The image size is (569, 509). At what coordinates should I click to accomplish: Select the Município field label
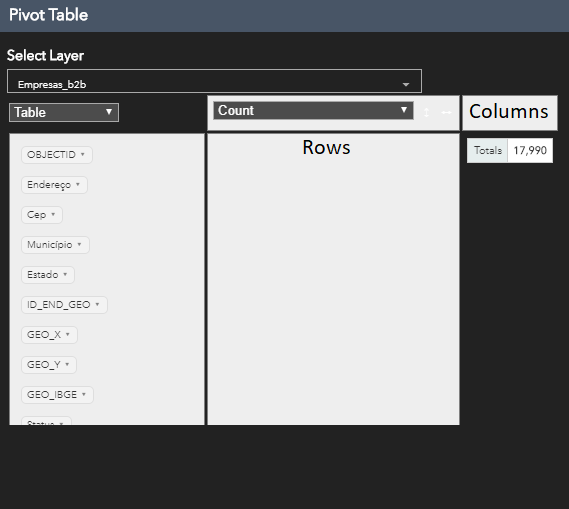coord(50,245)
